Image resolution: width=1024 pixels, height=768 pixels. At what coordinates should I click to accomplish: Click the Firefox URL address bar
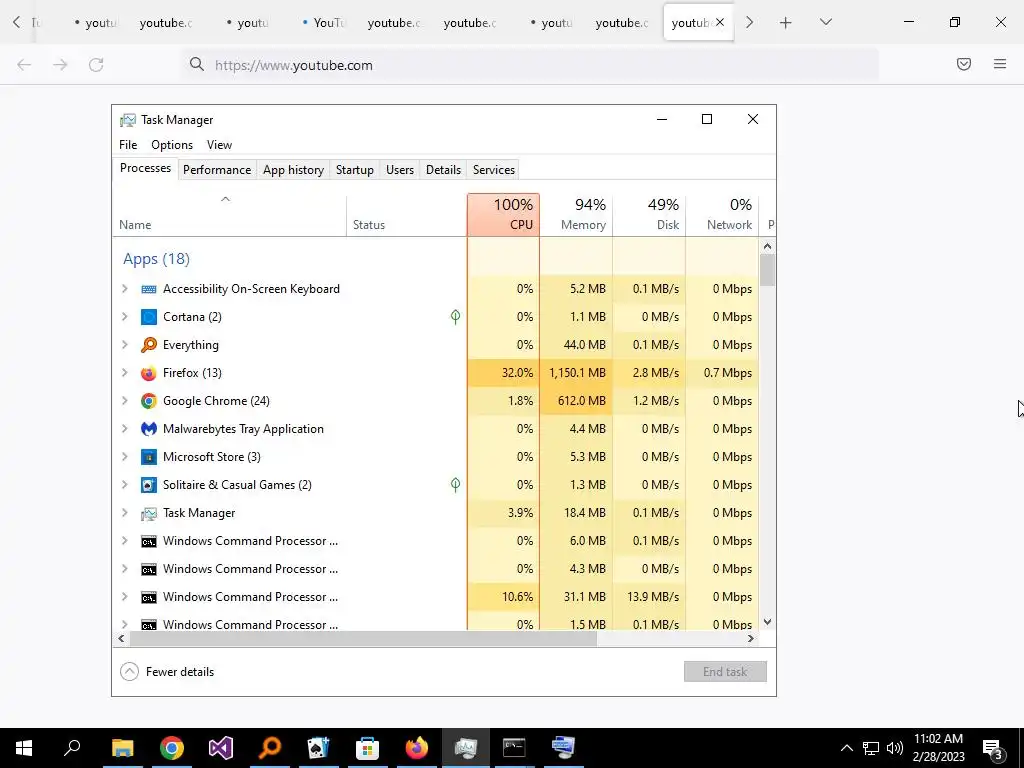pyautogui.click(x=530, y=65)
